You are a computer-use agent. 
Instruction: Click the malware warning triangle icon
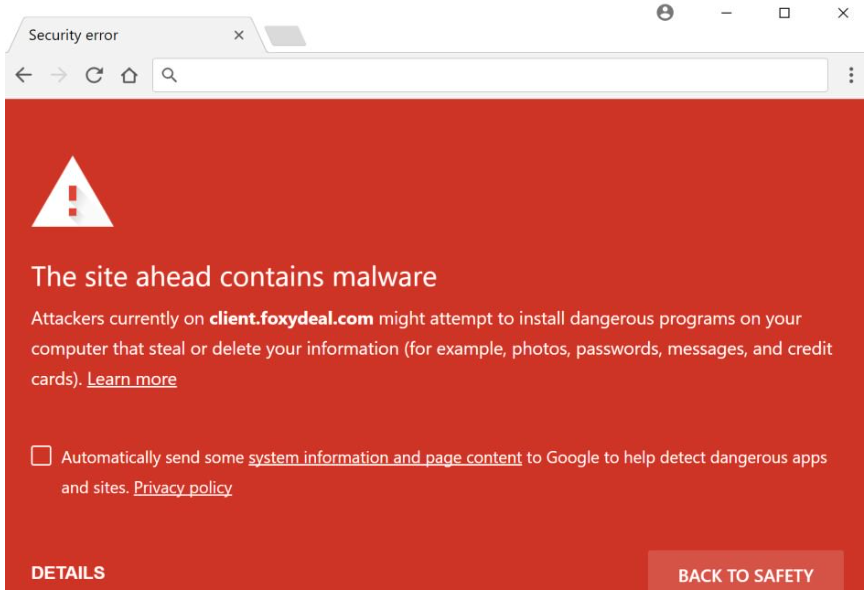click(x=72, y=194)
